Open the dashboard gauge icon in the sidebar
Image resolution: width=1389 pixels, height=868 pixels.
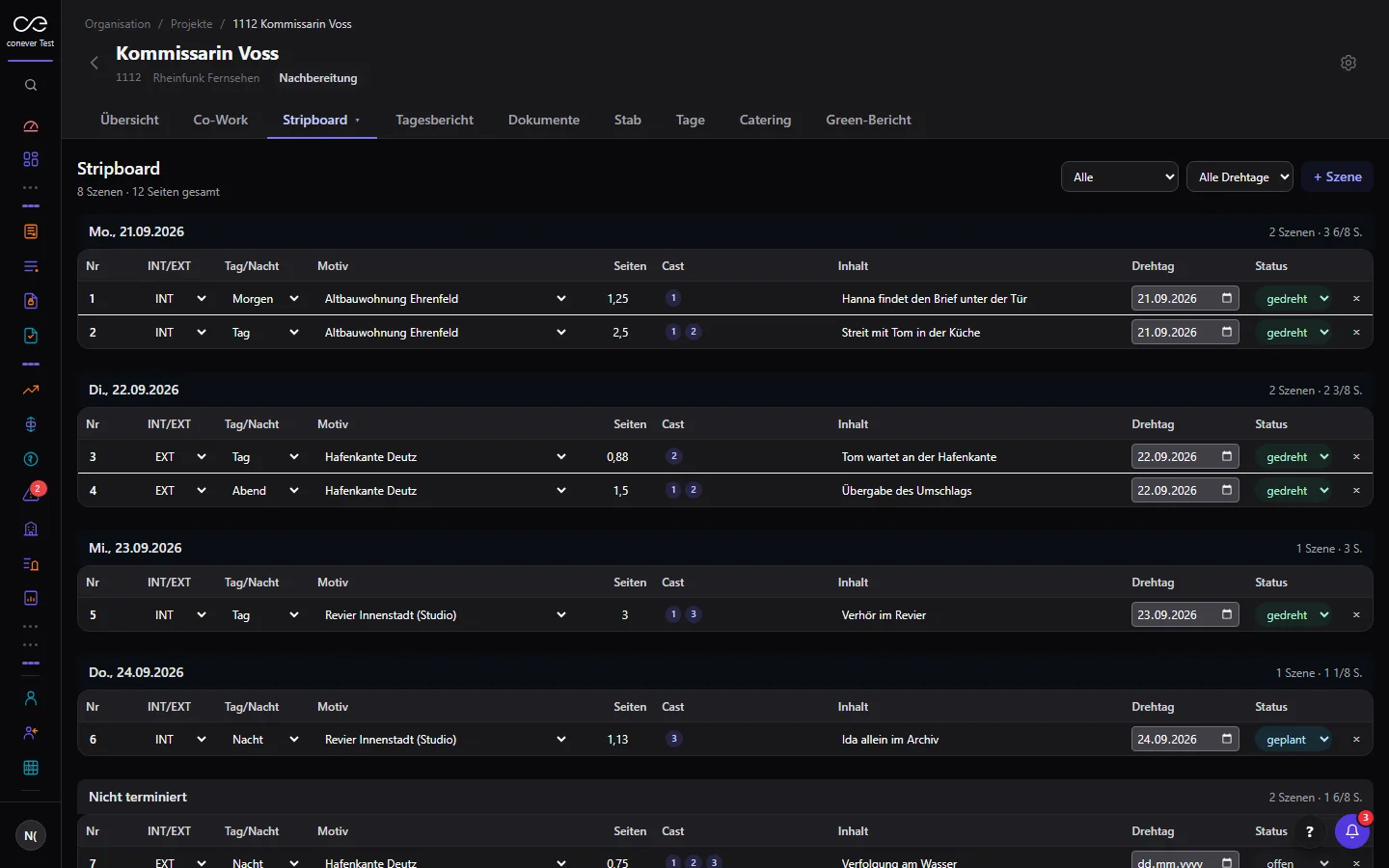[x=31, y=126]
